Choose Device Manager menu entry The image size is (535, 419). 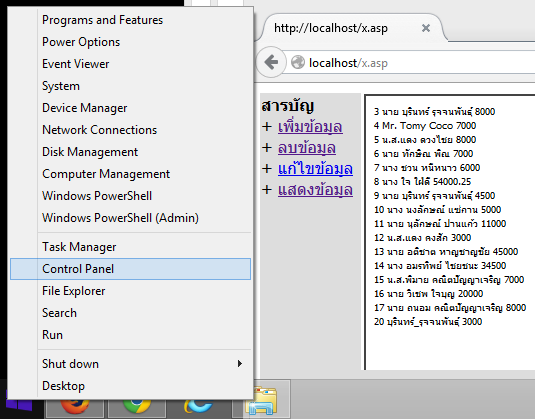click(130, 108)
